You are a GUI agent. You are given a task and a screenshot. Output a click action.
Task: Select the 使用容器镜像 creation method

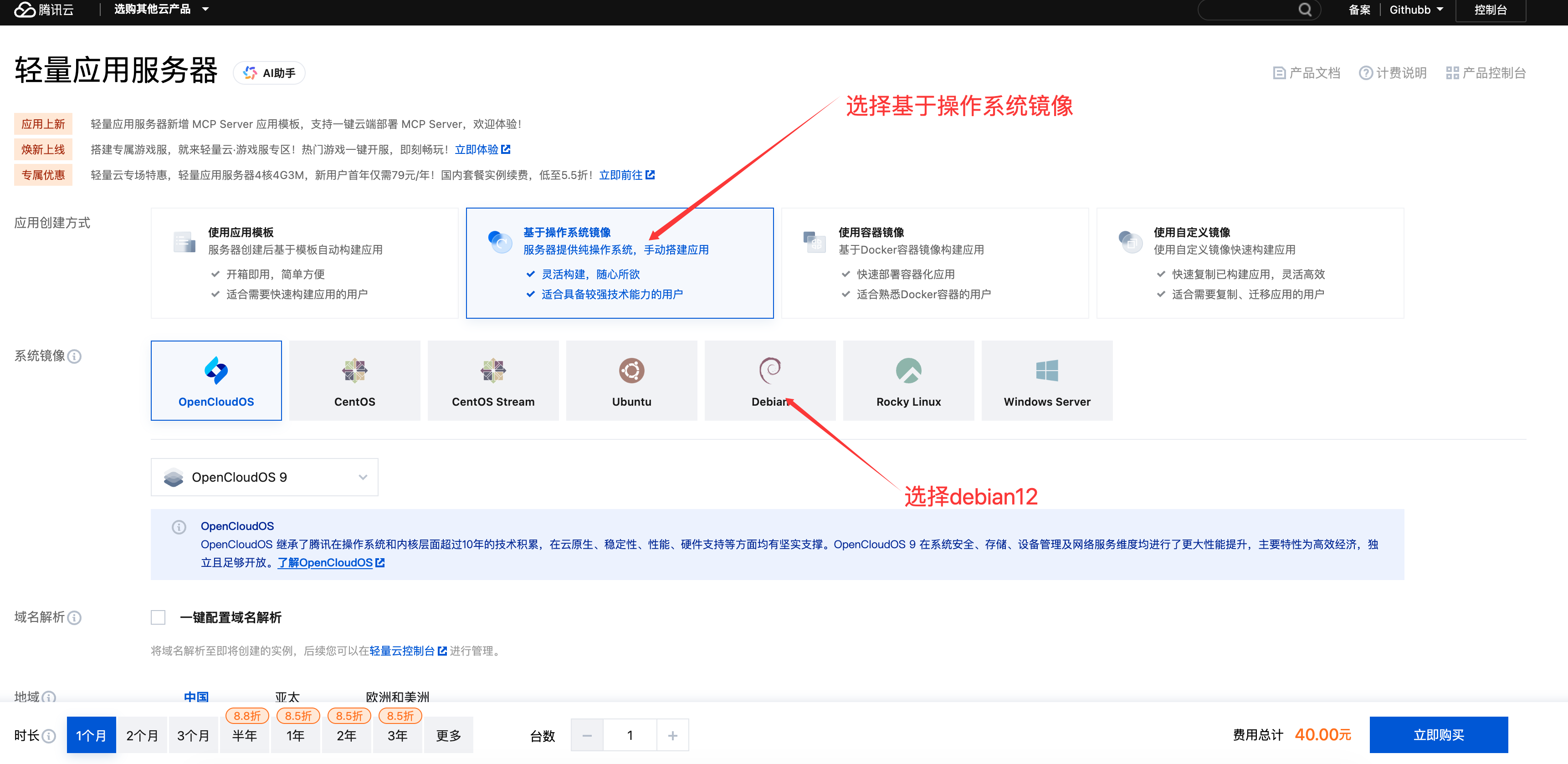(935, 262)
